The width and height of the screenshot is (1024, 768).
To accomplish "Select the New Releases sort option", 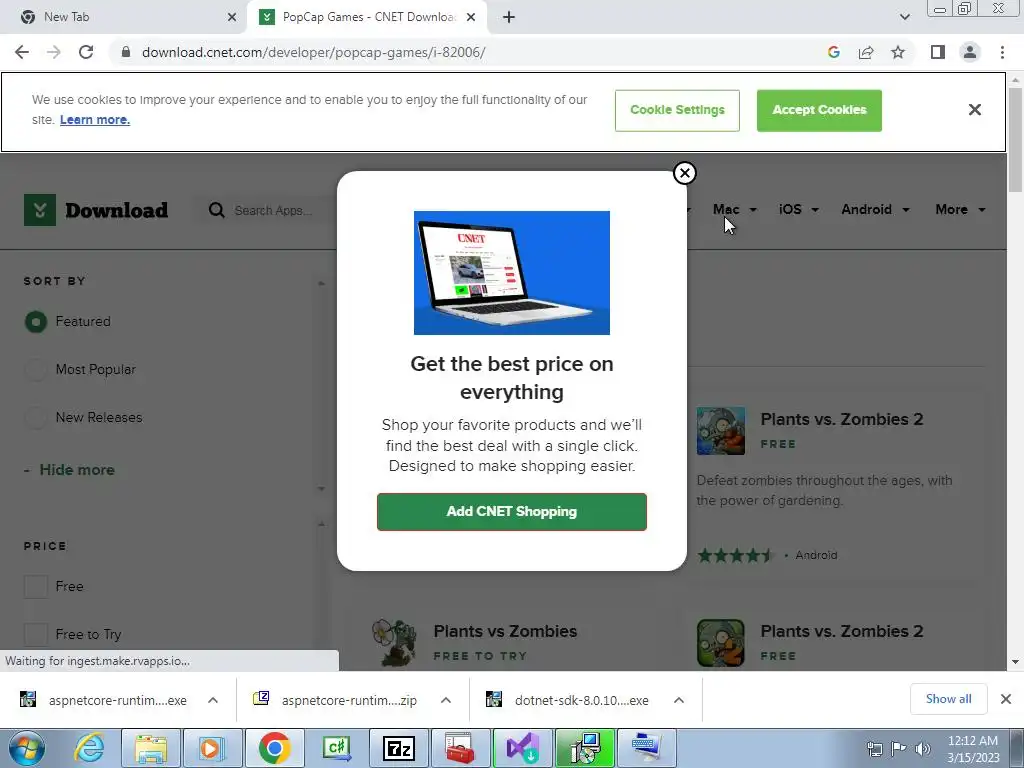I will (x=36, y=417).
